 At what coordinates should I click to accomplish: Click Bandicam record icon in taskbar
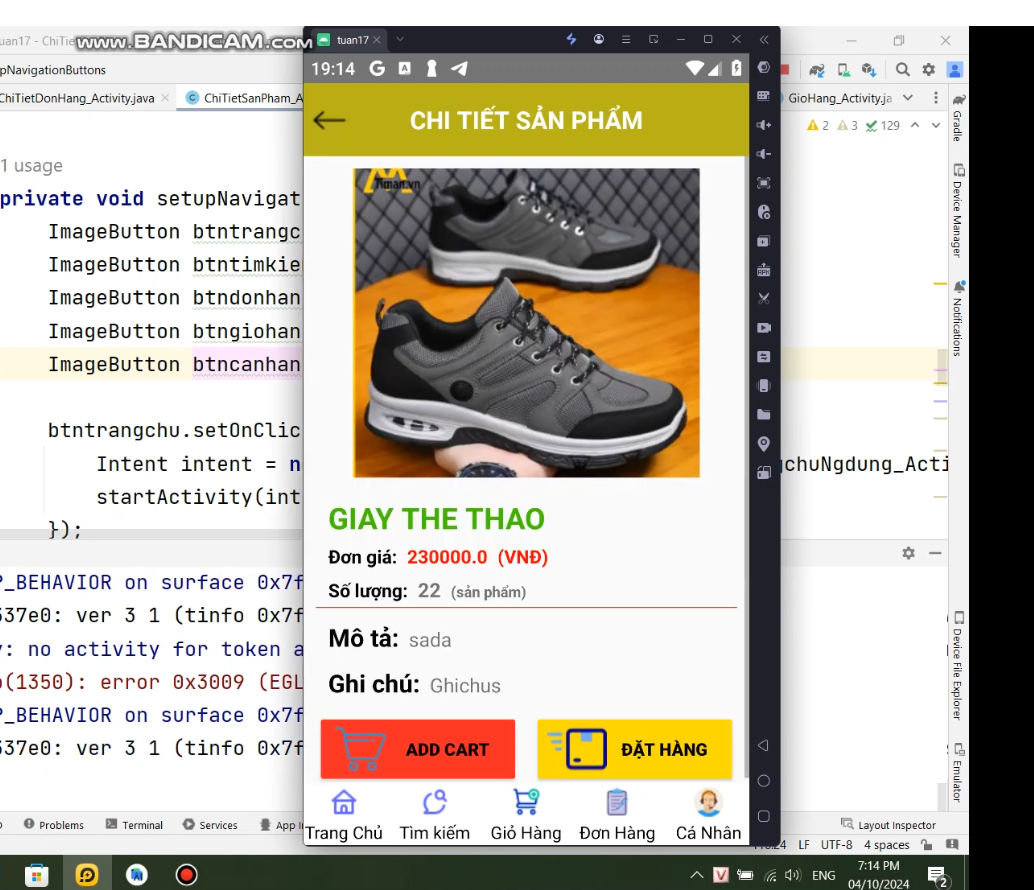187,875
